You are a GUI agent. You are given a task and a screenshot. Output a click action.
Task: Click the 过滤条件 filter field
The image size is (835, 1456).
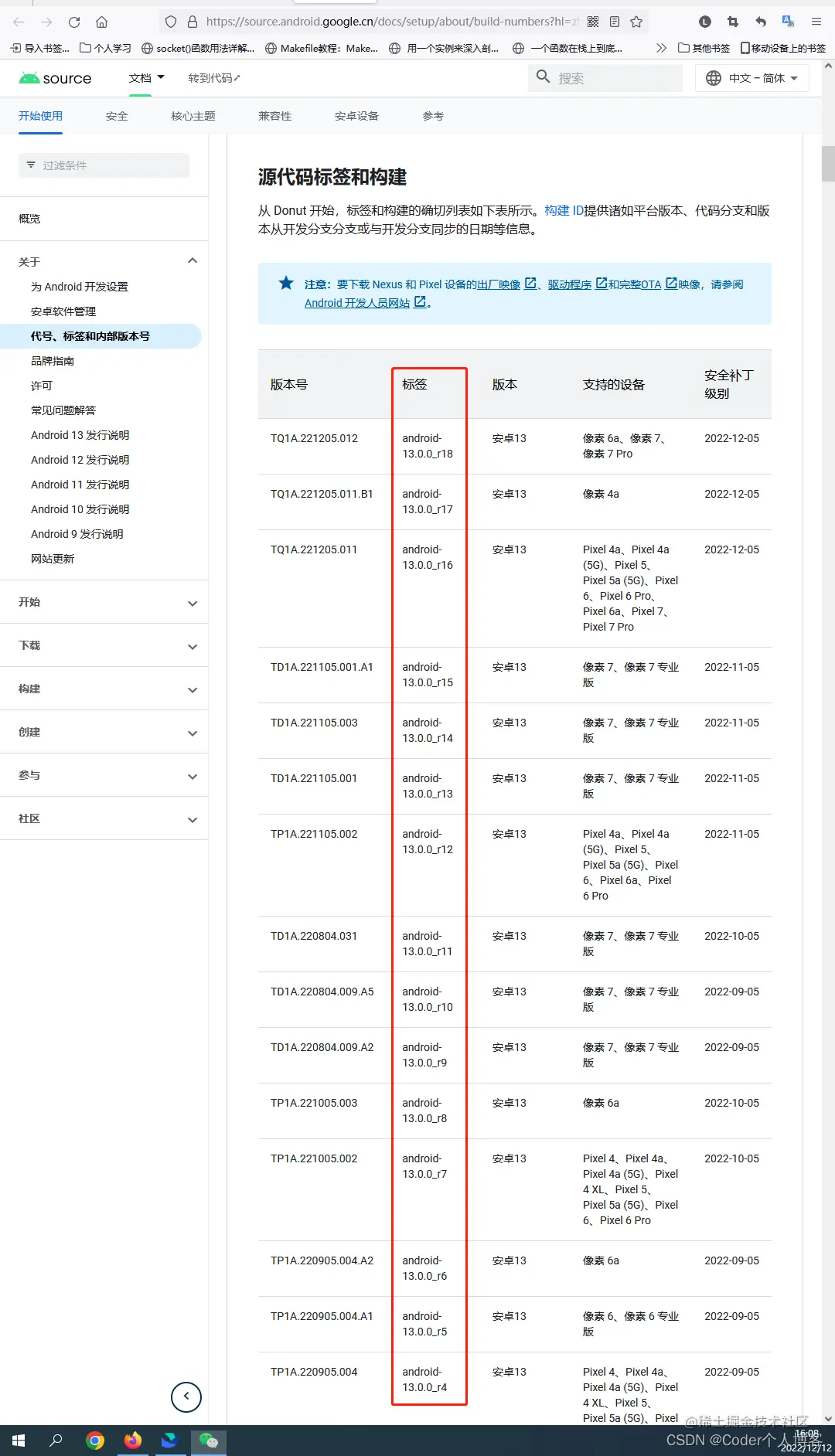pos(104,165)
